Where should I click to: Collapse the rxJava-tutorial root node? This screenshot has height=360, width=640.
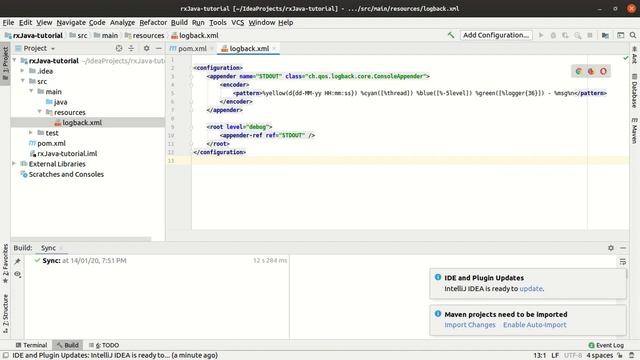[15, 60]
